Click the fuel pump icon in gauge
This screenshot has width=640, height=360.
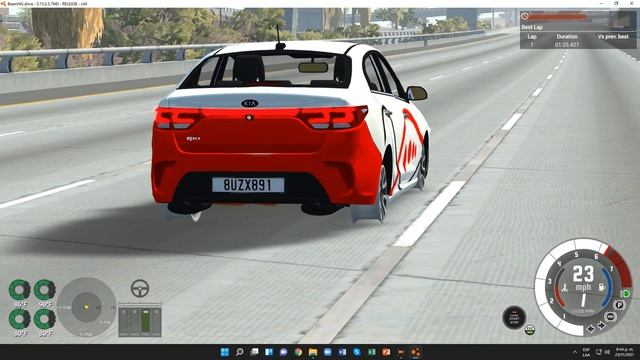pos(602,287)
